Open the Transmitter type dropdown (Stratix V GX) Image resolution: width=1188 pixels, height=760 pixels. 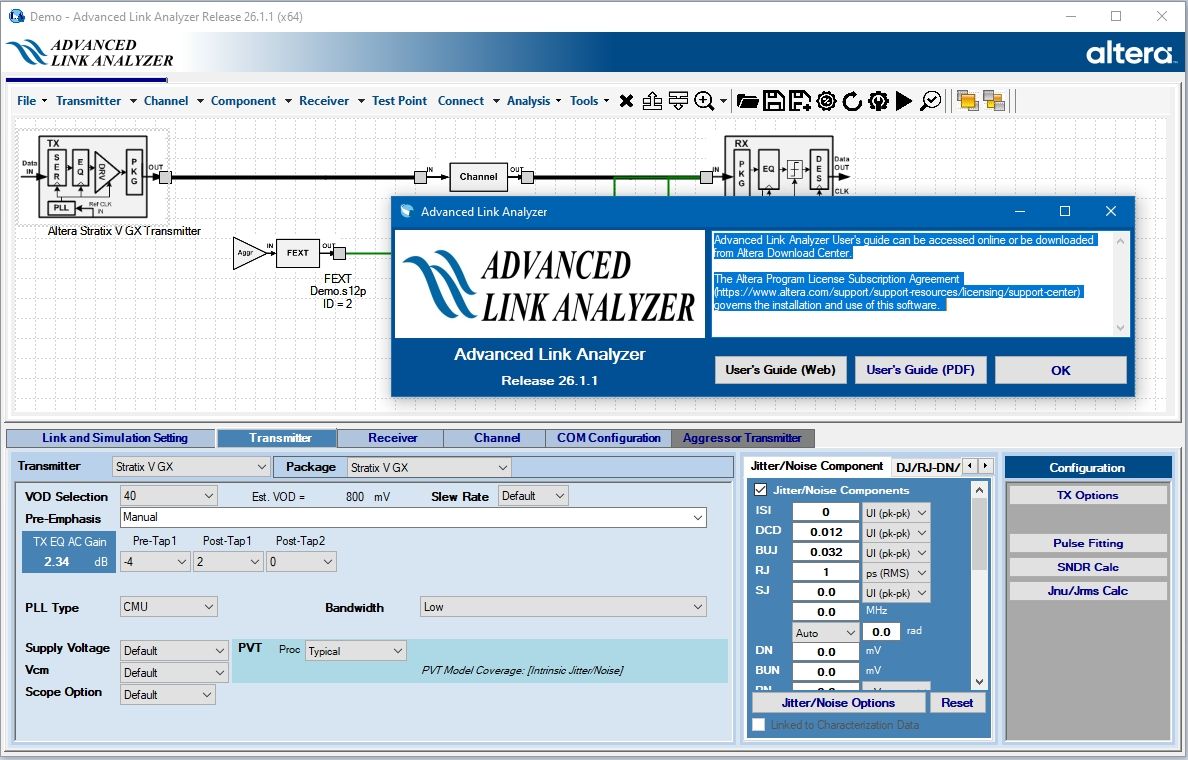pos(190,467)
